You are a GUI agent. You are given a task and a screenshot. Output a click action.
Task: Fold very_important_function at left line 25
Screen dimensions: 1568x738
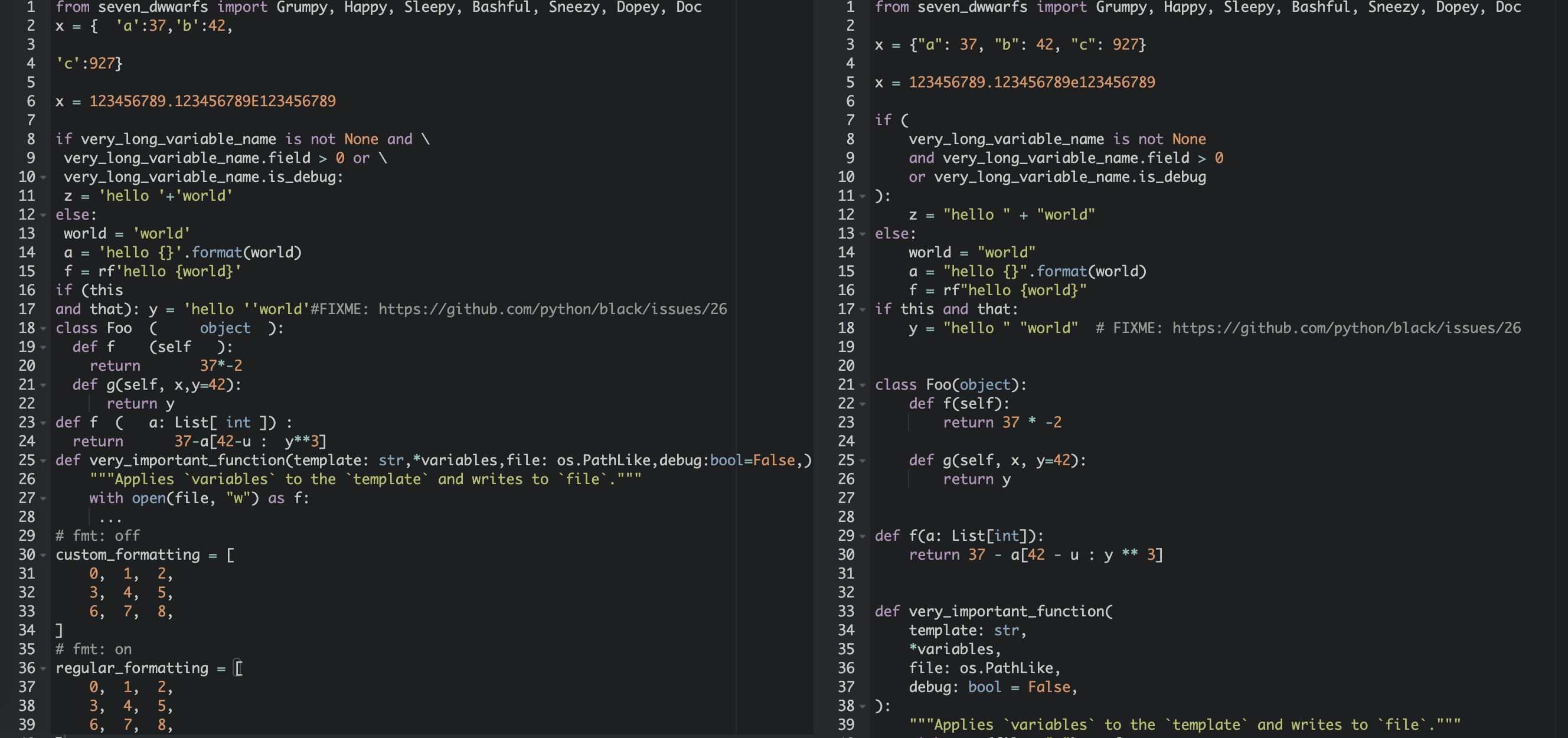[x=43, y=461]
